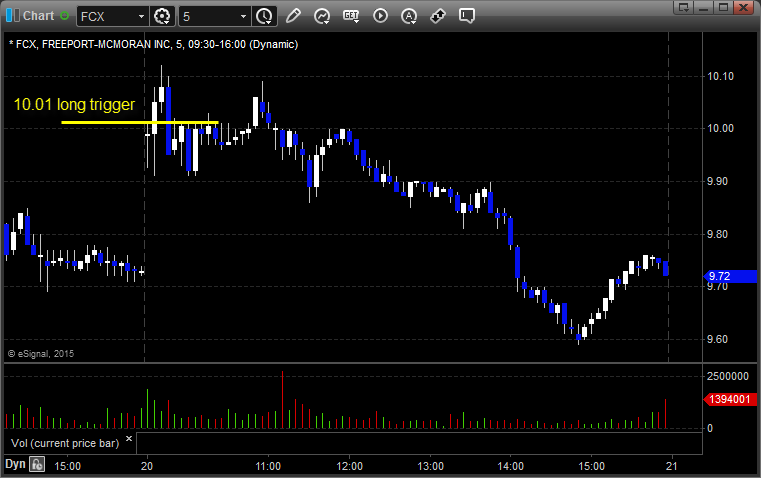The height and width of the screenshot is (478, 761).
Task: Click the date label 21 on time axis
Action: pos(672,466)
